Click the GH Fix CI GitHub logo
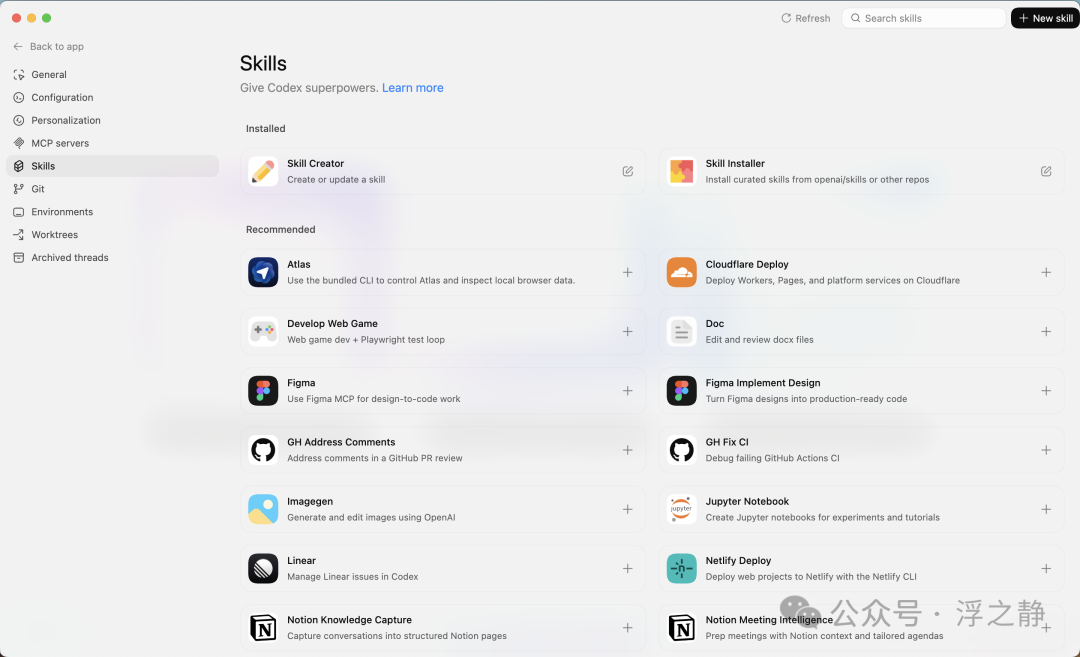 point(681,450)
